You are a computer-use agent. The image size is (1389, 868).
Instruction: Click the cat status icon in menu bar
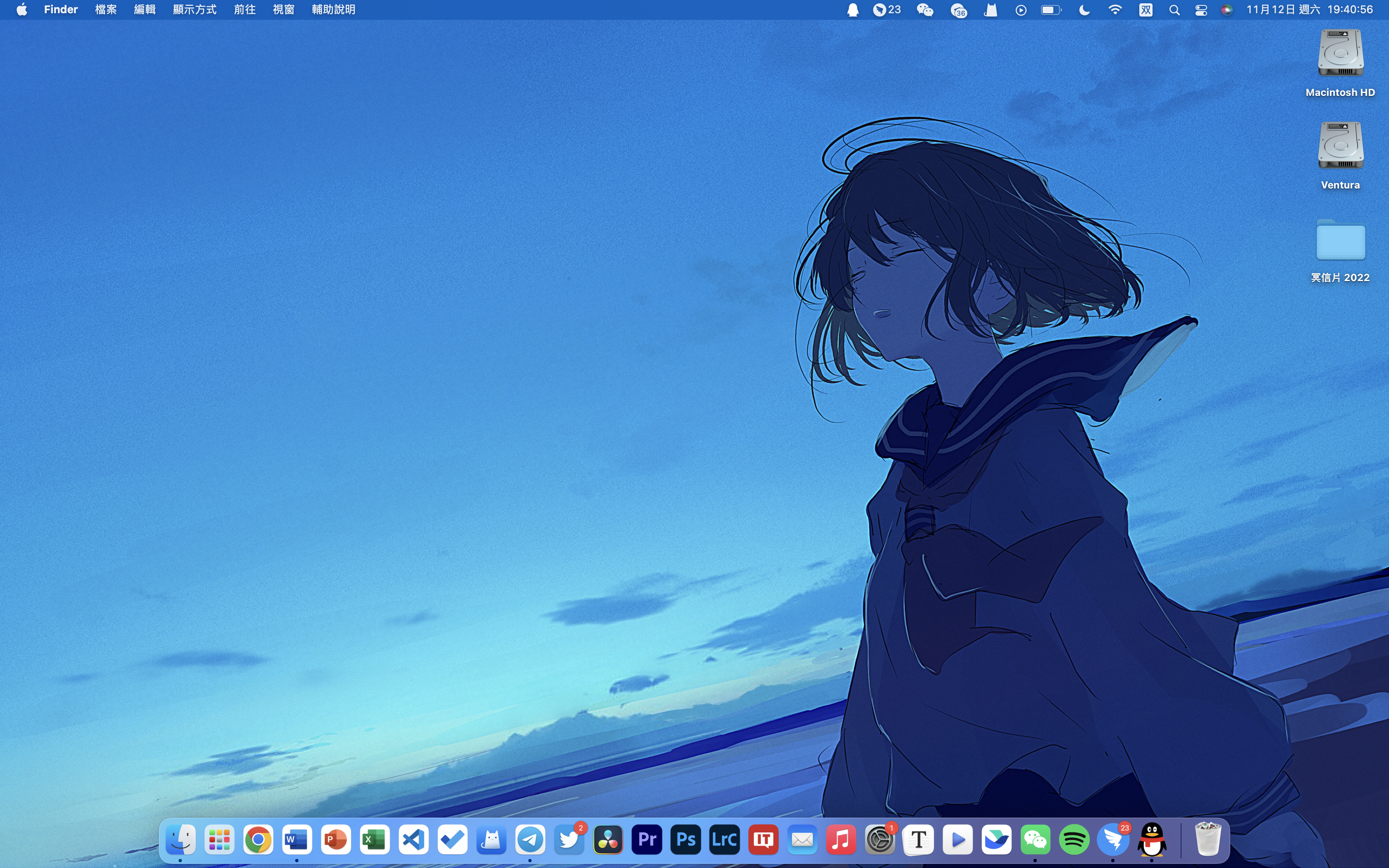point(990,10)
